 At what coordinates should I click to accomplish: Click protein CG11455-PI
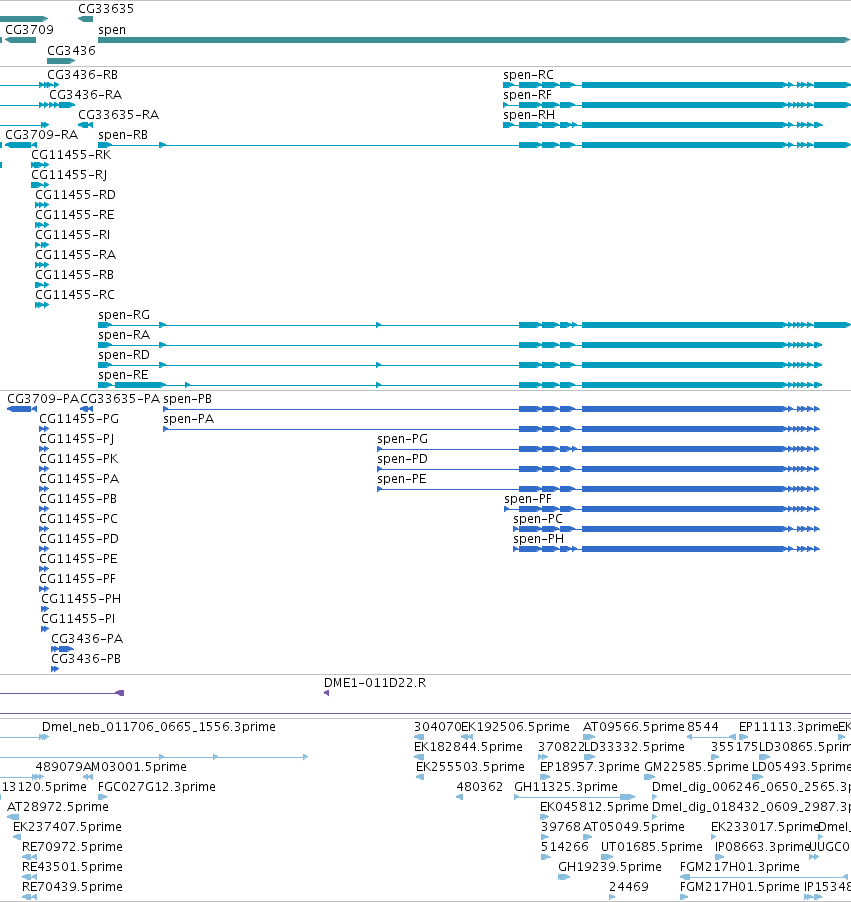[x=78, y=619]
